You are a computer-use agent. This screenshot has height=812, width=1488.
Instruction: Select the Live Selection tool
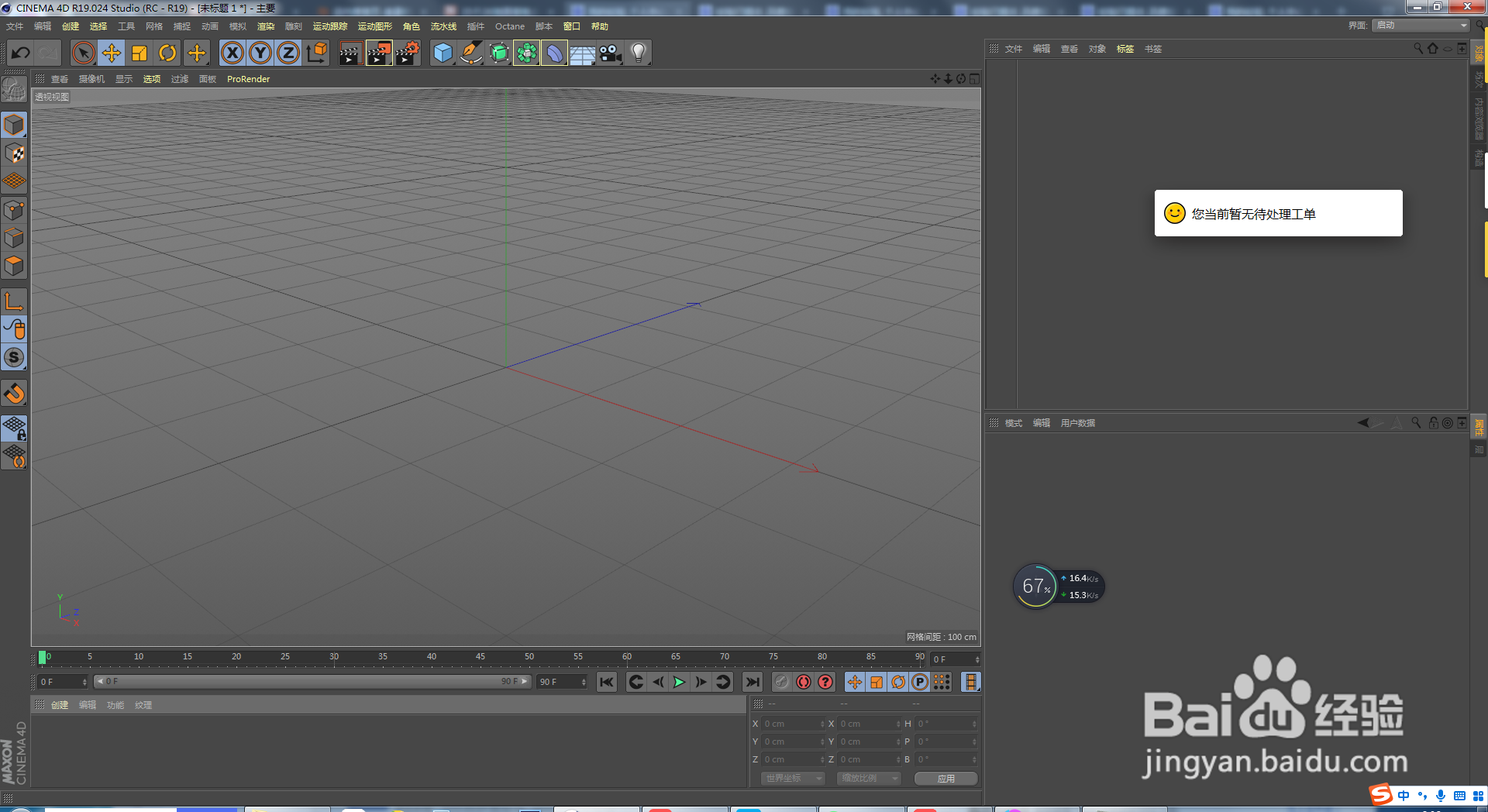coord(83,53)
